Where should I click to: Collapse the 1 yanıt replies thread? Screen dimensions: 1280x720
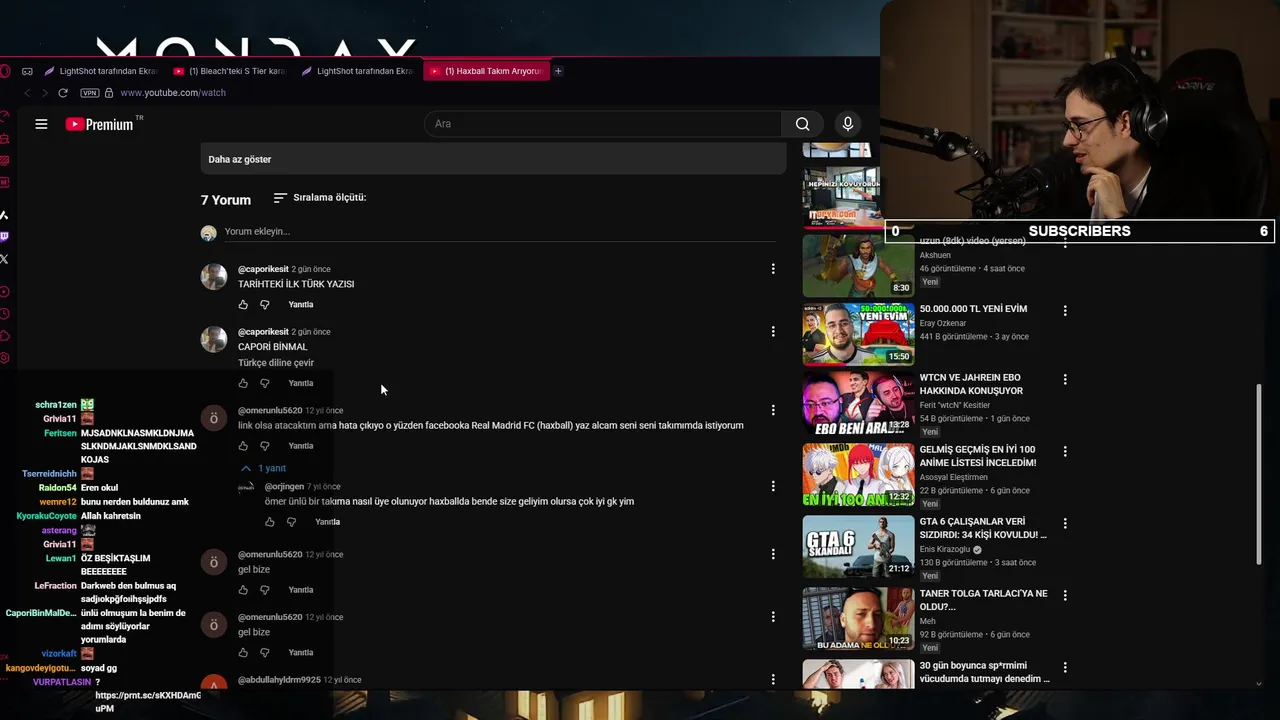[263, 468]
